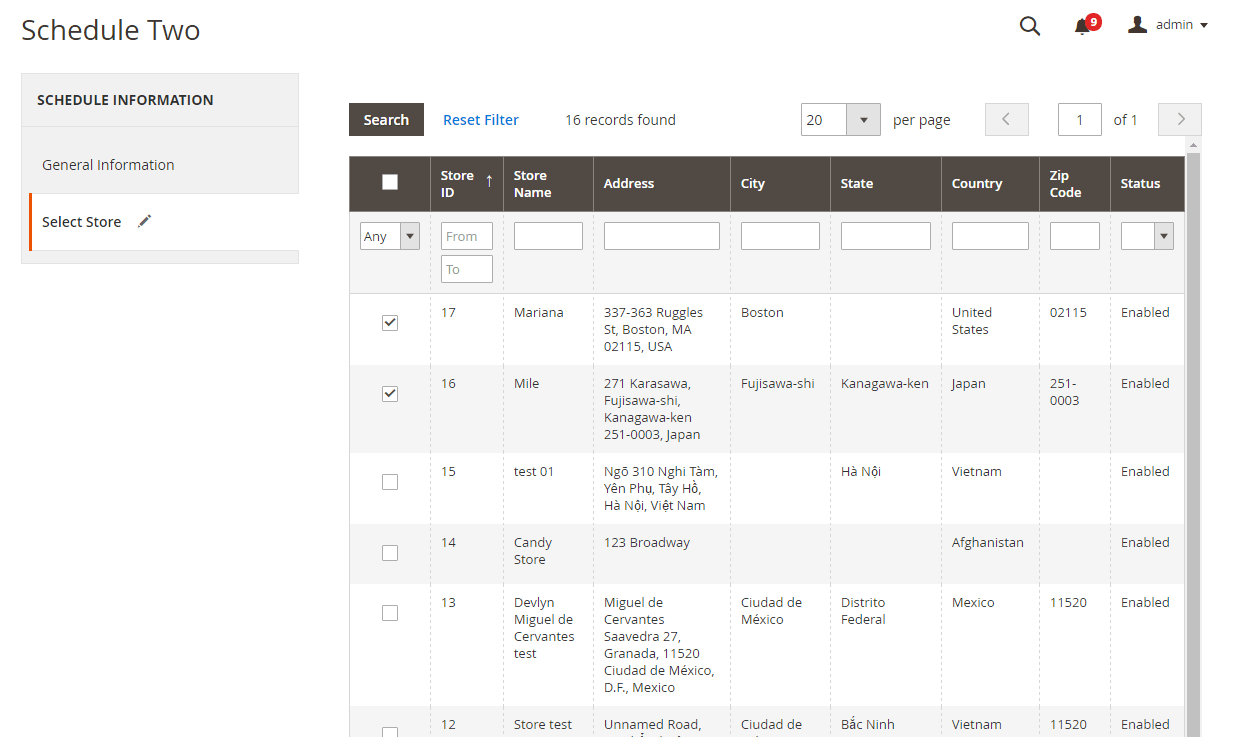Click the Store ID sort arrow

(489, 181)
